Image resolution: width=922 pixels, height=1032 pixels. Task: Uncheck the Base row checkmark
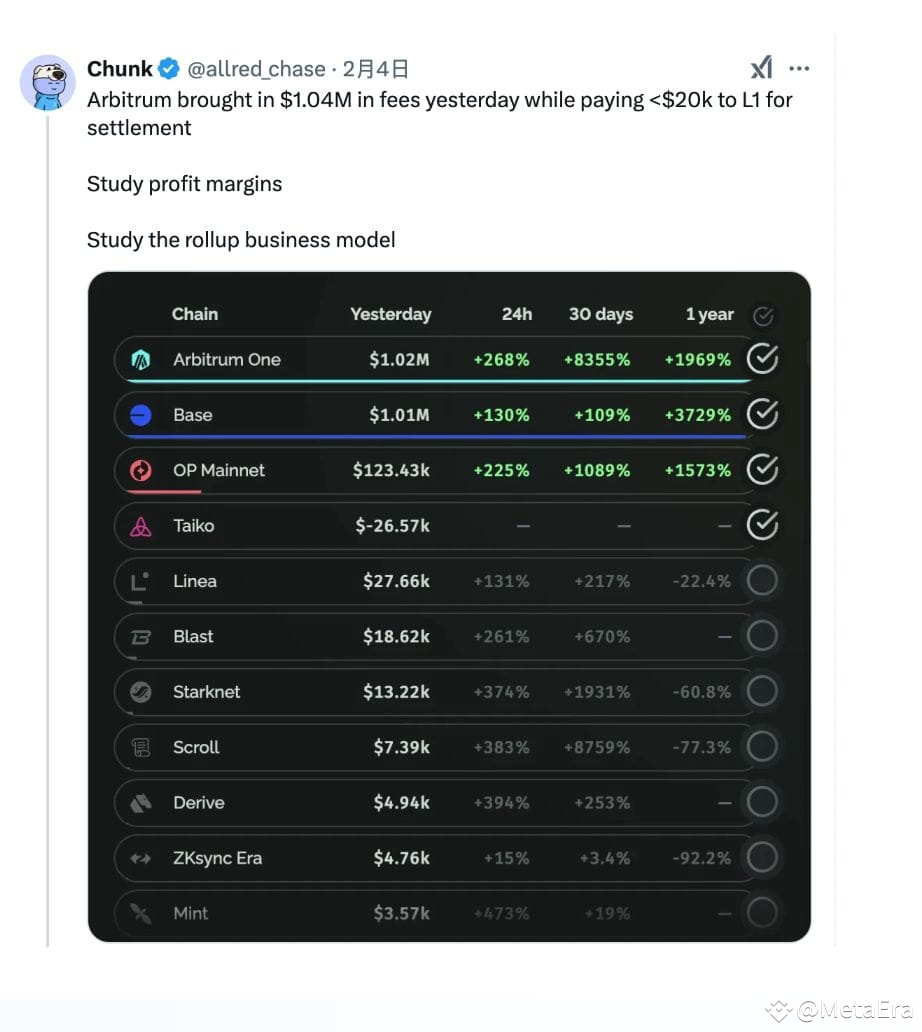tap(763, 414)
